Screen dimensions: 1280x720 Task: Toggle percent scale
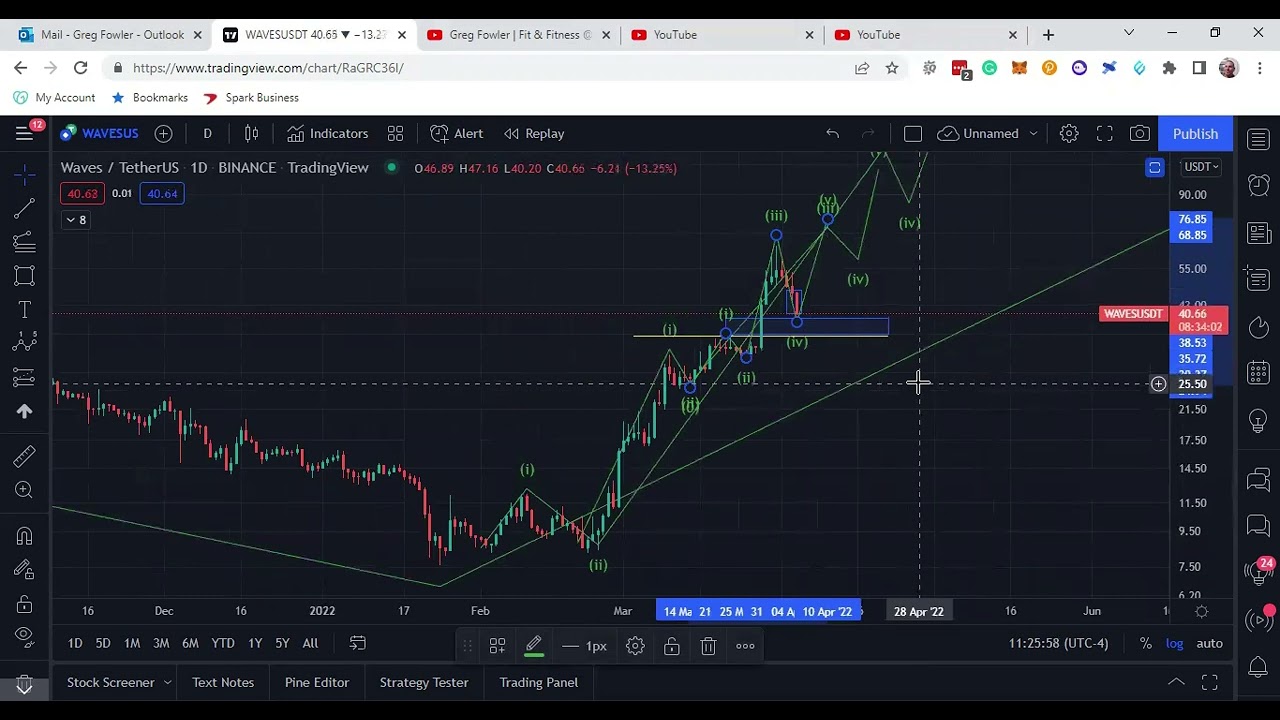tap(1146, 643)
